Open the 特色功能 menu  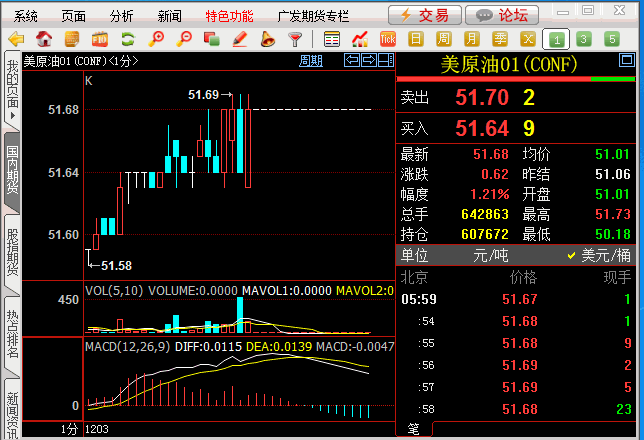point(230,16)
